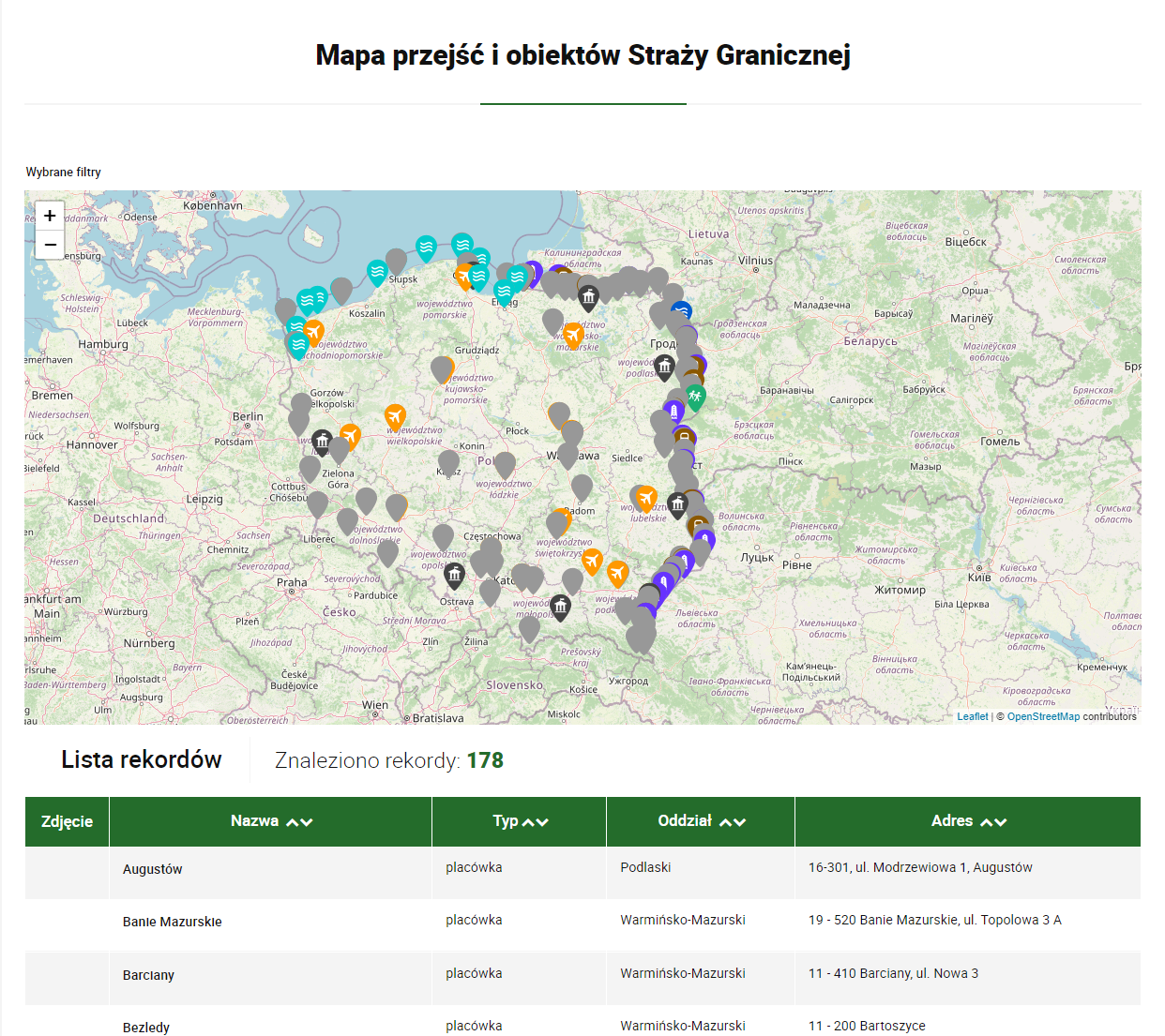Select the Augustów record row
1165x1036 pixels.
coord(153,869)
